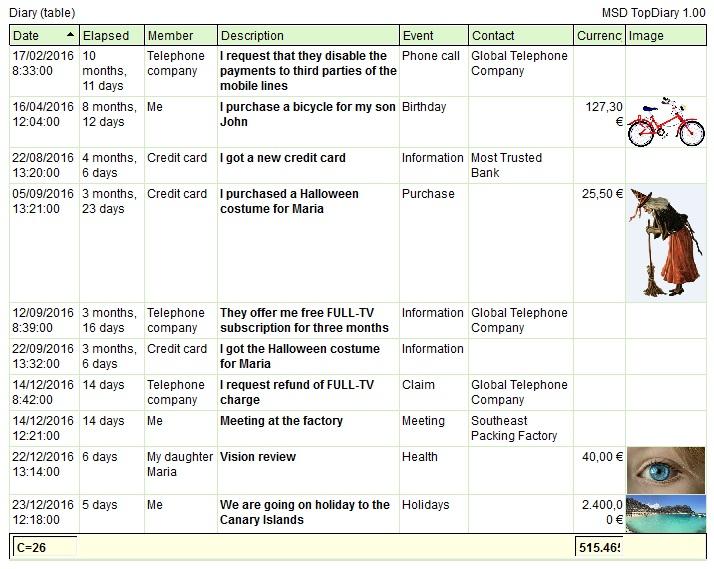Open the red bicycle image thumbnail
Screen dimensions: 714x569
666,122
